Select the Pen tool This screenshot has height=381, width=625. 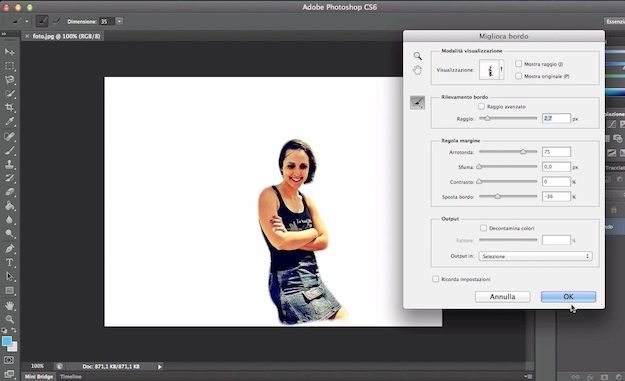[10, 249]
